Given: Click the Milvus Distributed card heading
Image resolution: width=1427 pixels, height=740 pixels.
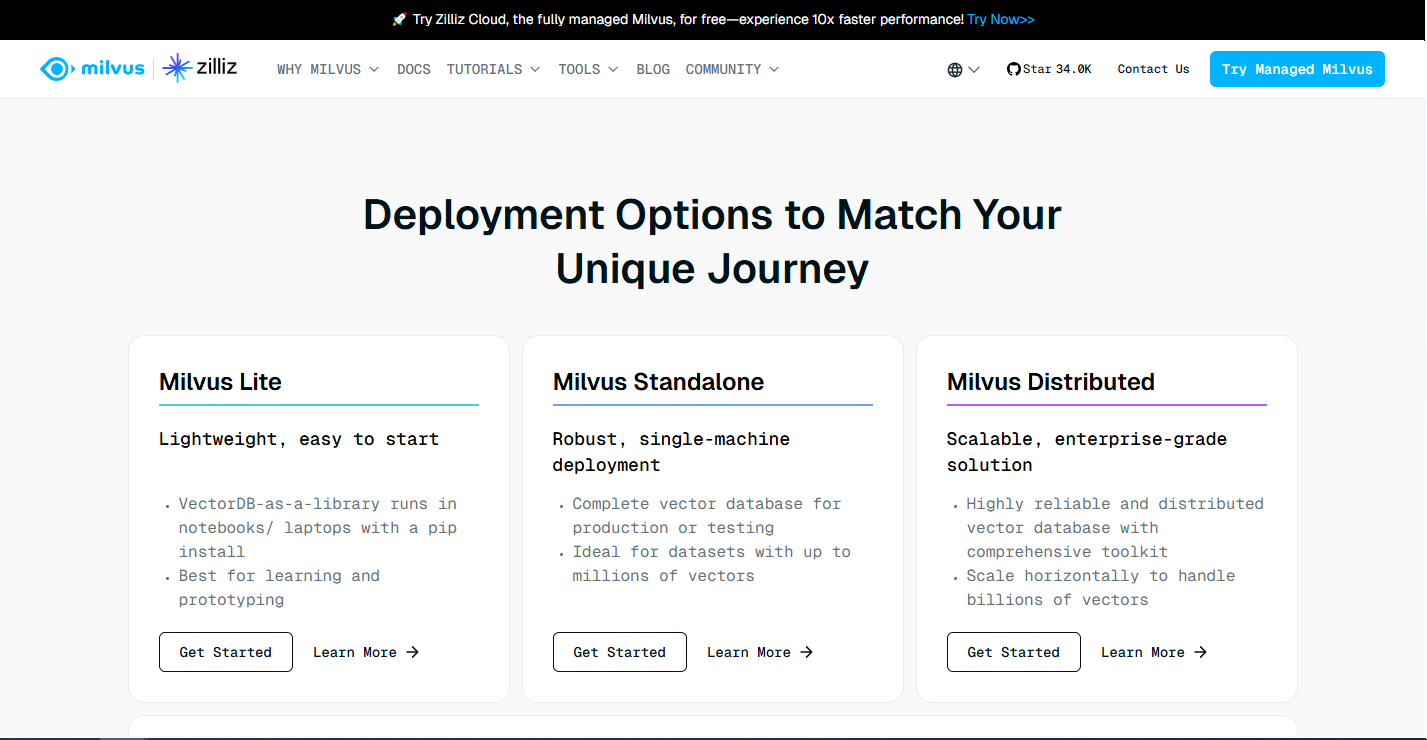Looking at the screenshot, I should pos(1051,382).
